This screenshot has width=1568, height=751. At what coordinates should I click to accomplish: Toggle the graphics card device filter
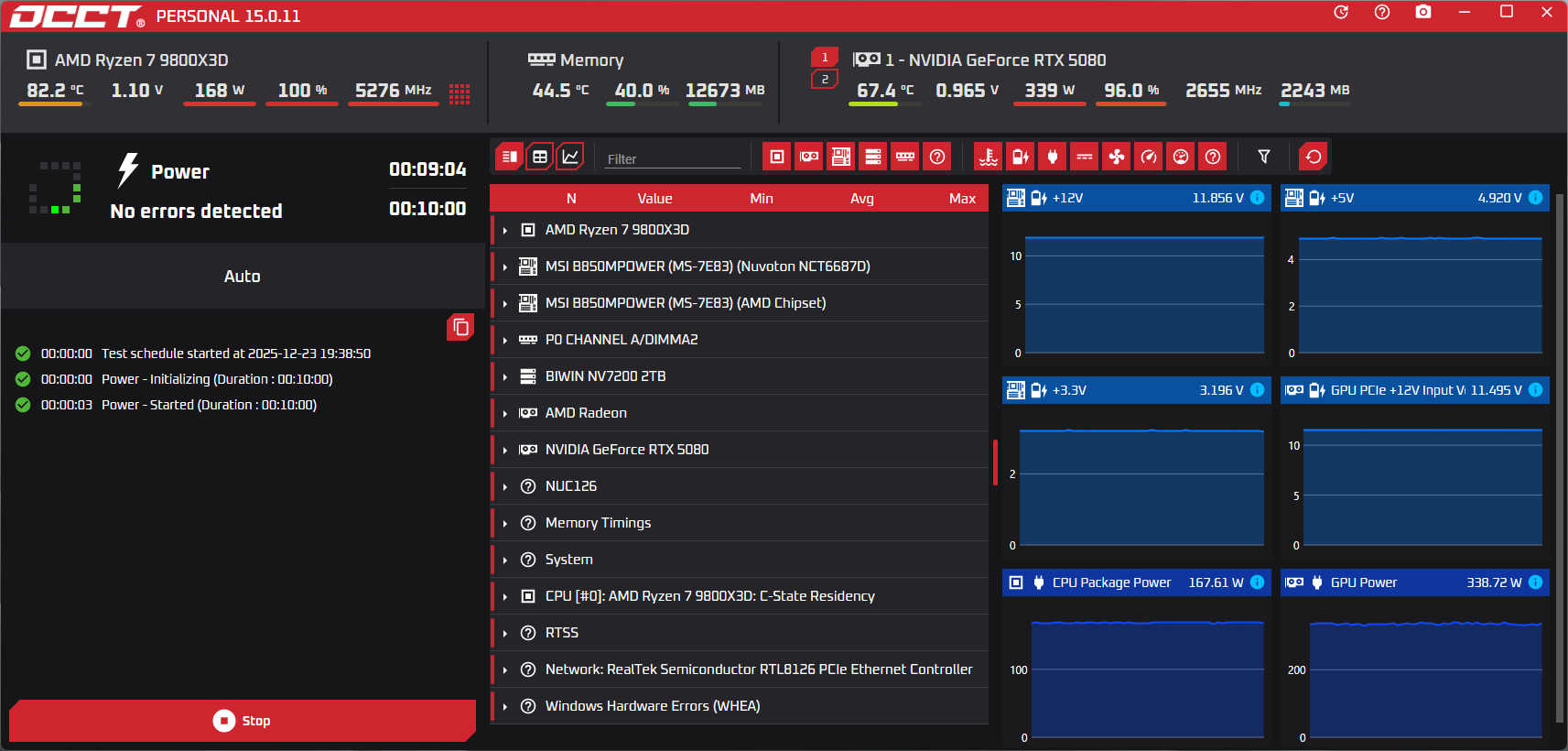pos(809,157)
